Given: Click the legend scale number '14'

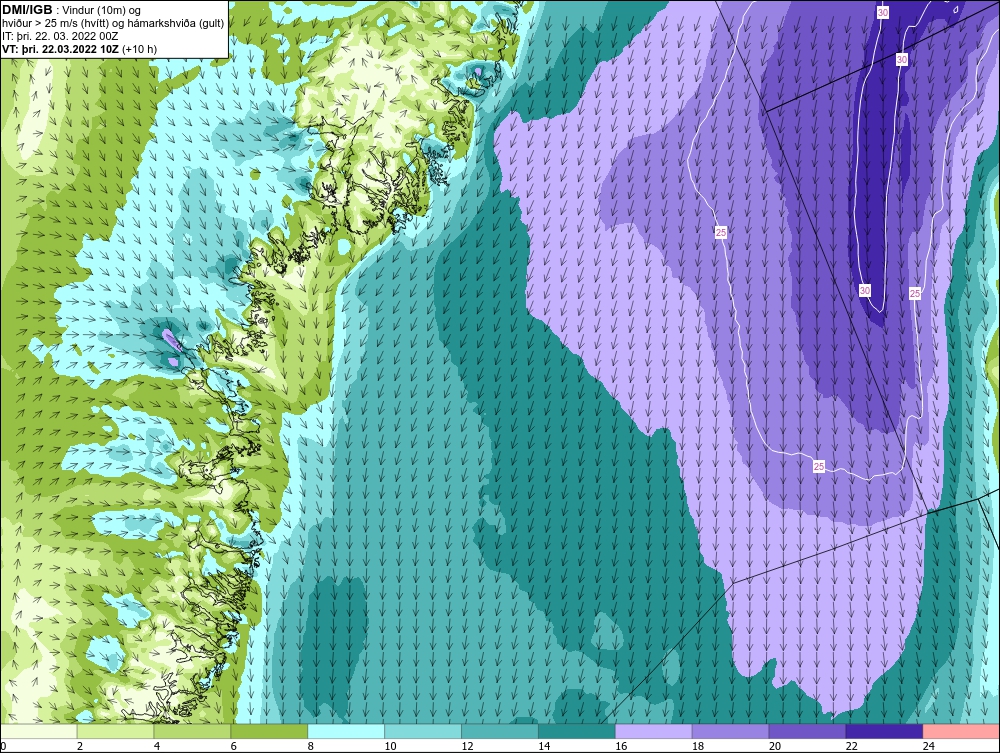Looking at the screenshot, I should (544, 746).
